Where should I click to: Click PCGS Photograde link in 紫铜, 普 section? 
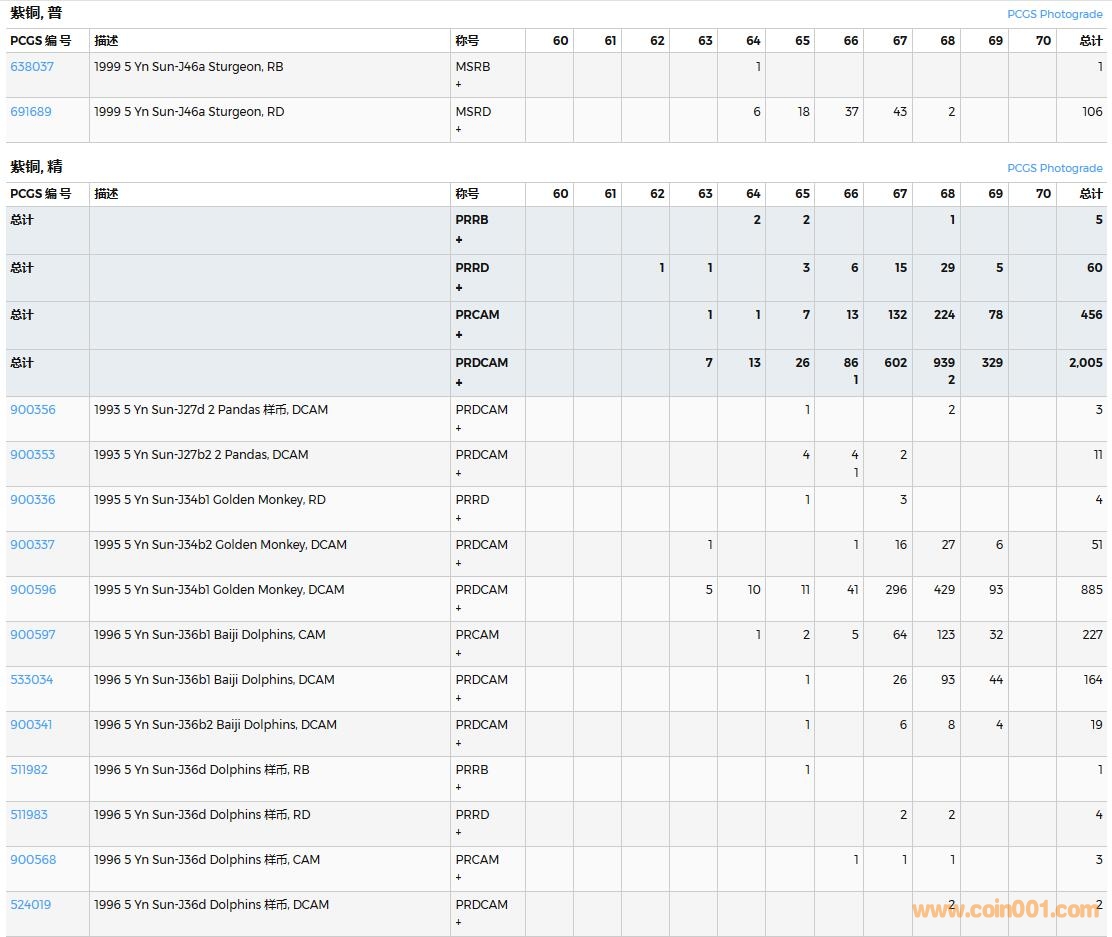coord(1054,14)
